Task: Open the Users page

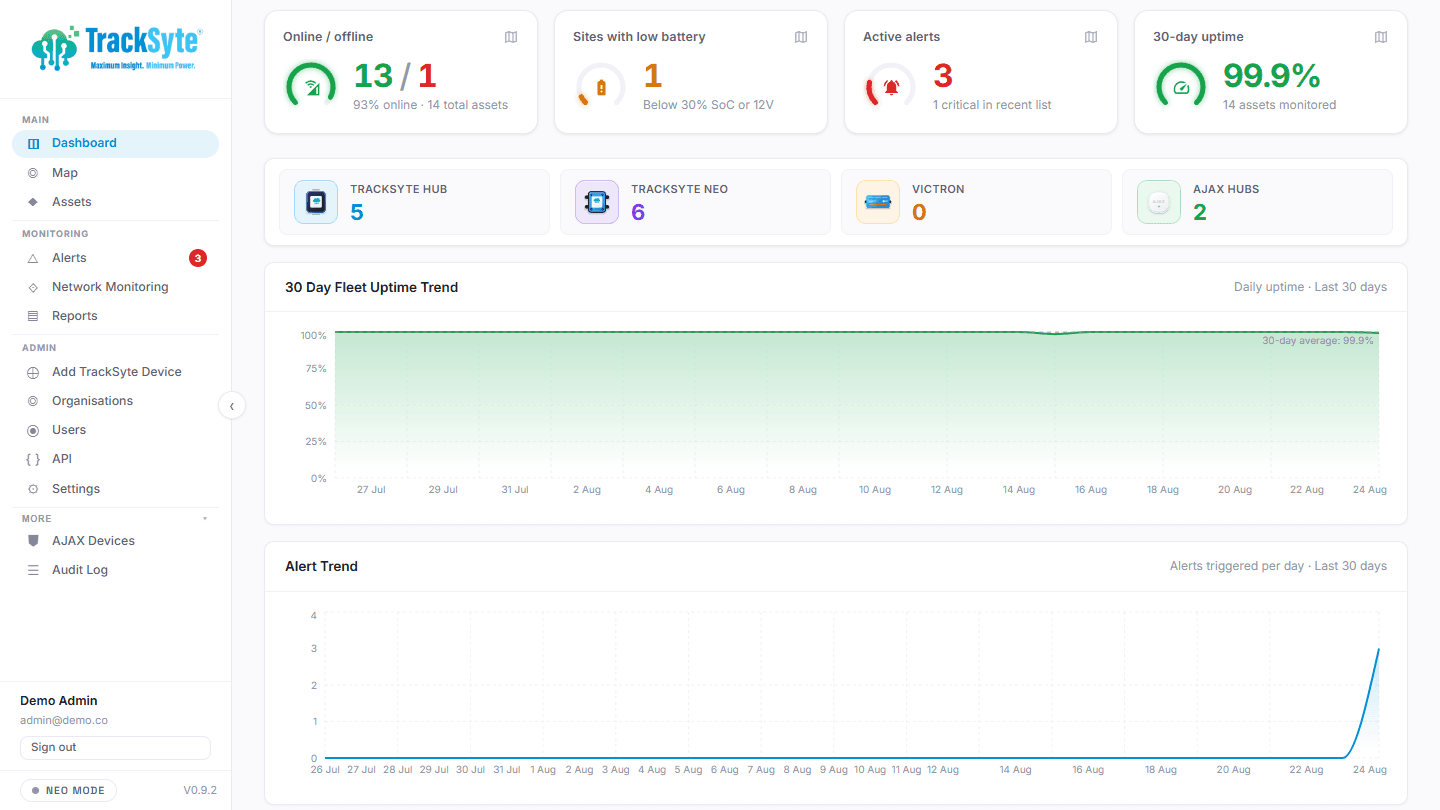Action: tap(115, 430)
